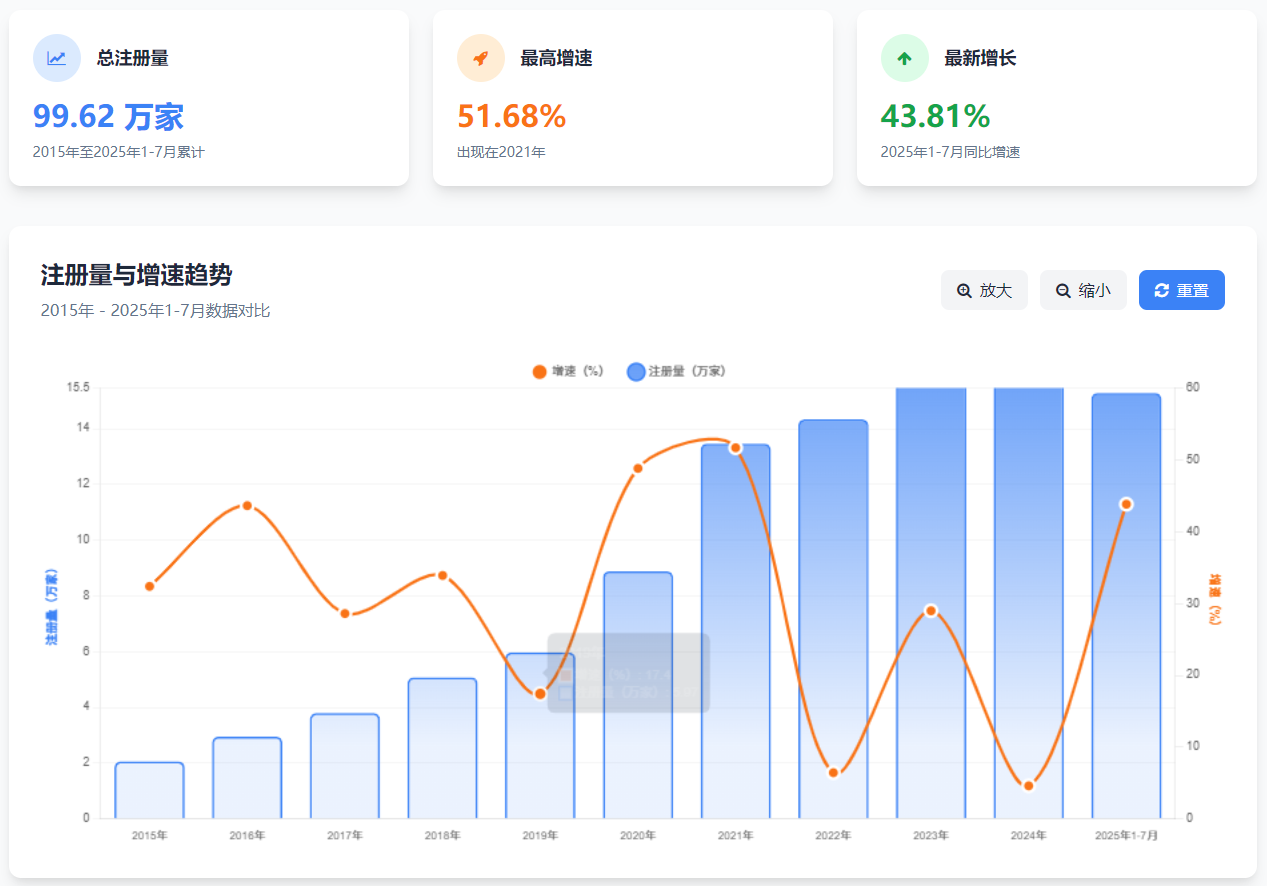Click the zoom-in magnifier icon in 放大
The width and height of the screenshot is (1267, 886).
pyautogui.click(x=964, y=290)
